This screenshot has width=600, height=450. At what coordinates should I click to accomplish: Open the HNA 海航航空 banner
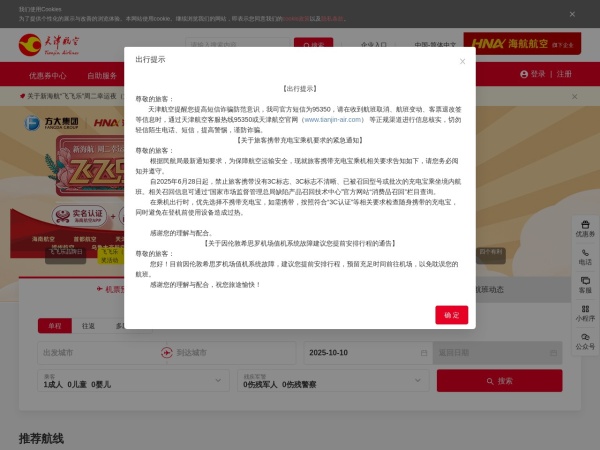522,43
